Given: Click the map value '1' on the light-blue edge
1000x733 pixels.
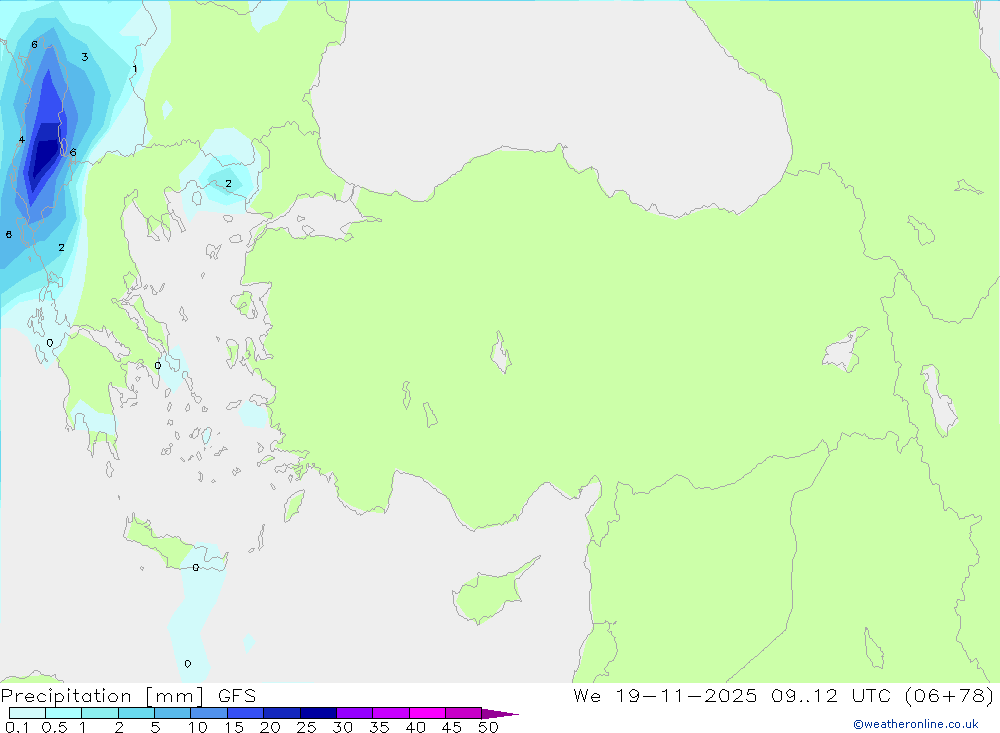Looking at the screenshot, I should (x=135, y=68).
